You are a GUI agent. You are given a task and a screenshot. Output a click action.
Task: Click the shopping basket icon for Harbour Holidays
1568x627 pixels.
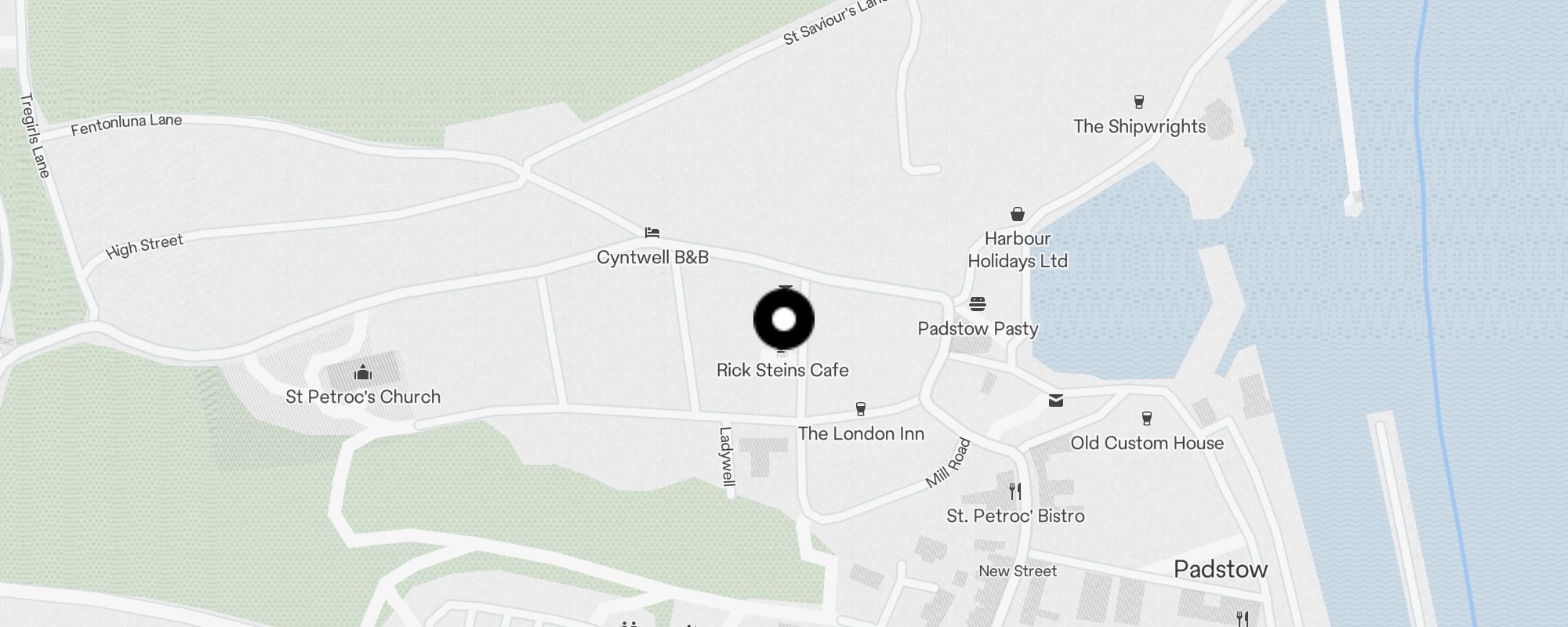point(1017,214)
